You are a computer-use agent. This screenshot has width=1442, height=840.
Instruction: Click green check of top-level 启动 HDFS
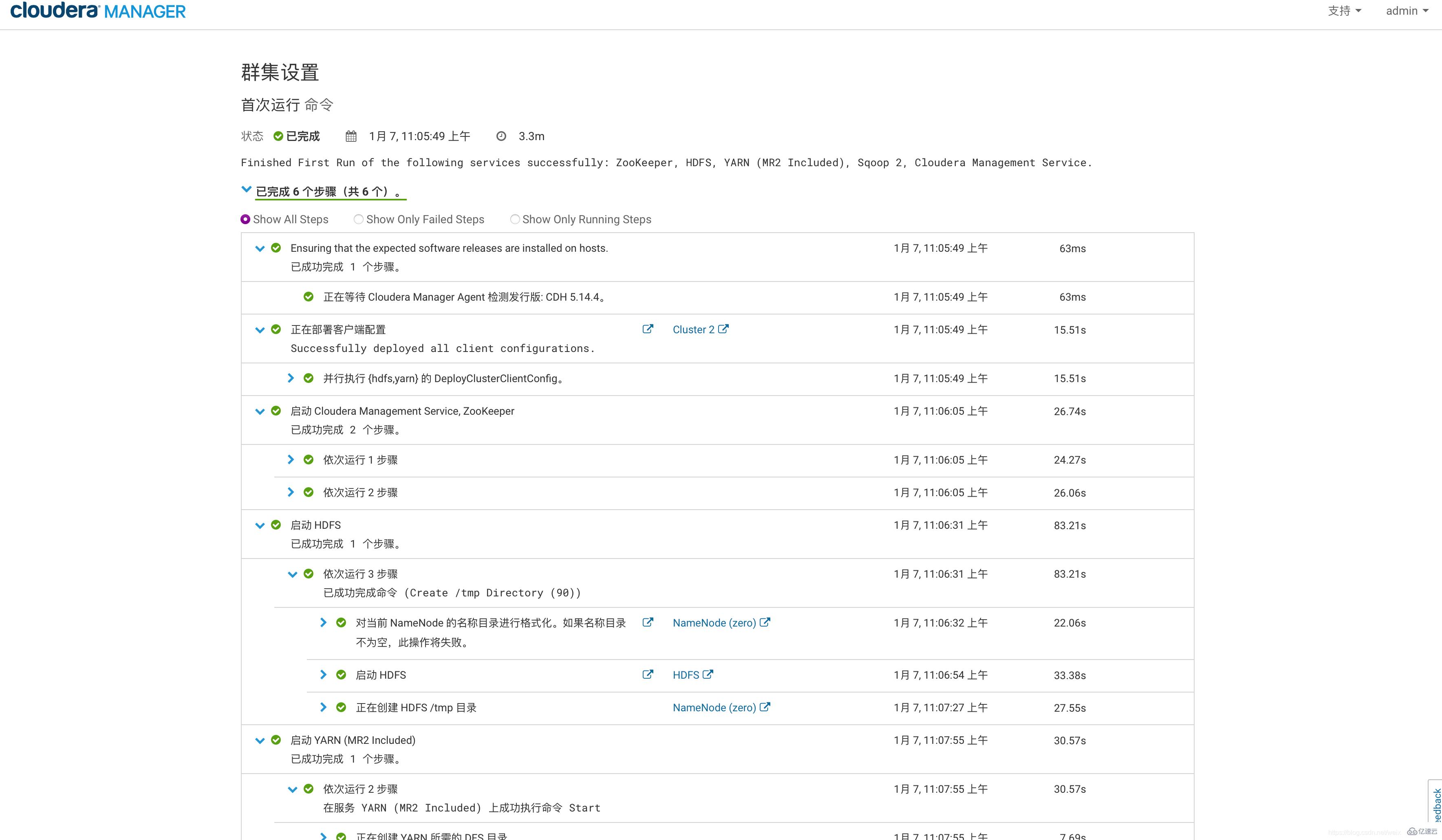276,525
